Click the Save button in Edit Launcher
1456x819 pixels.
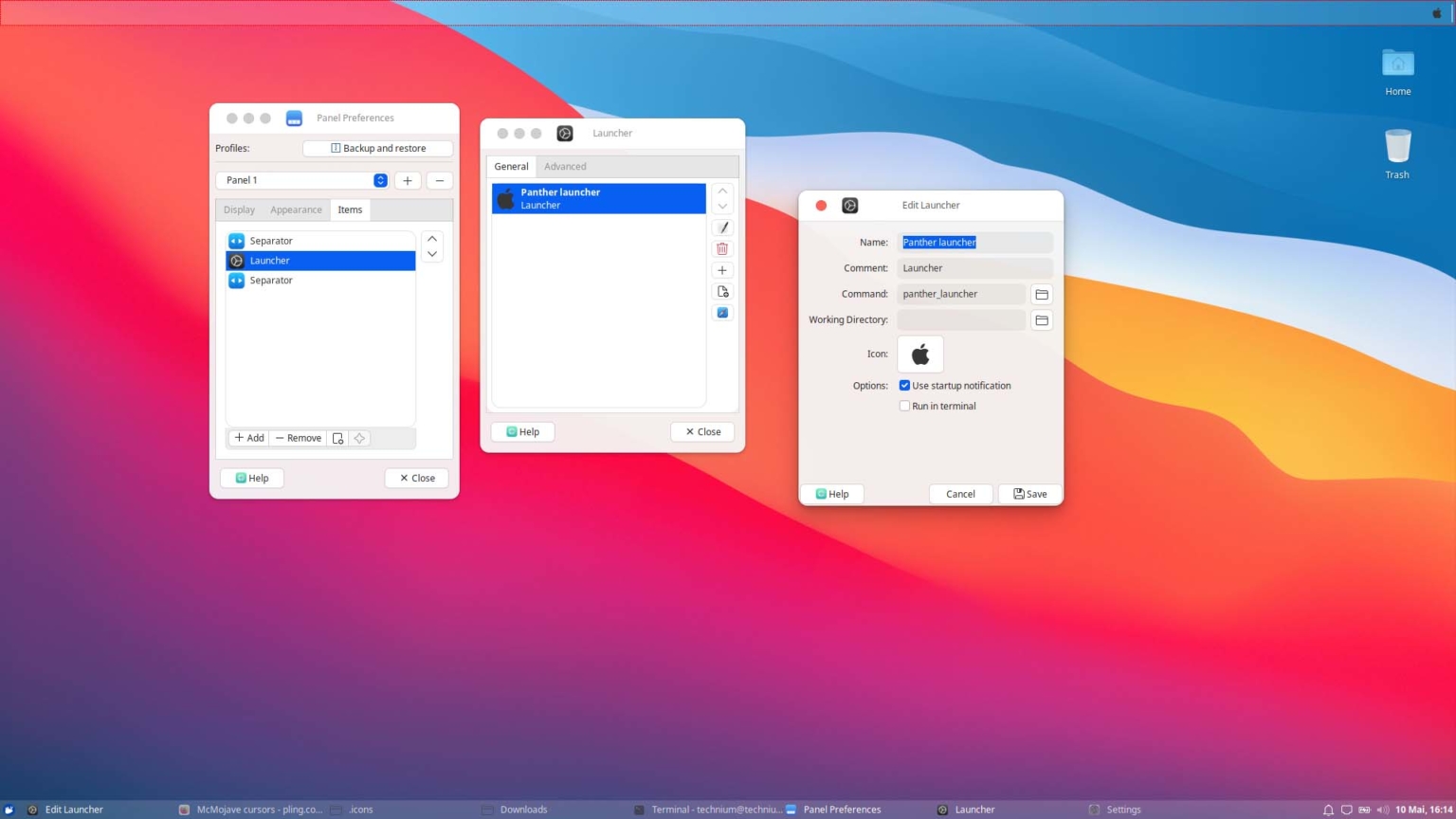pos(1030,494)
